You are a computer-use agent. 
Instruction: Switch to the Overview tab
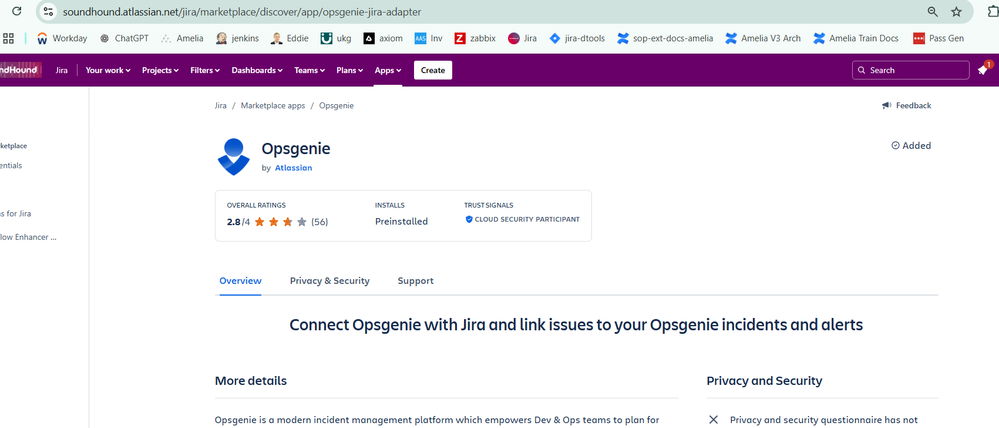240,281
